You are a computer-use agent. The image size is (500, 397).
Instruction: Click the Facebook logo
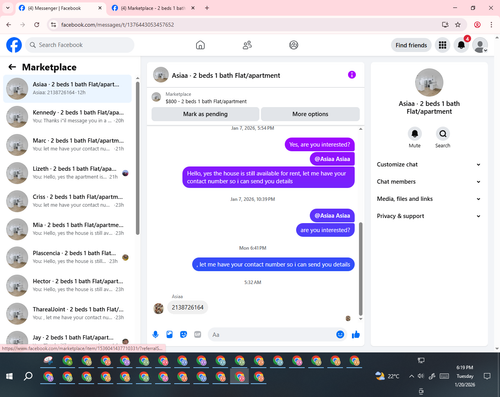tap(14, 45)
